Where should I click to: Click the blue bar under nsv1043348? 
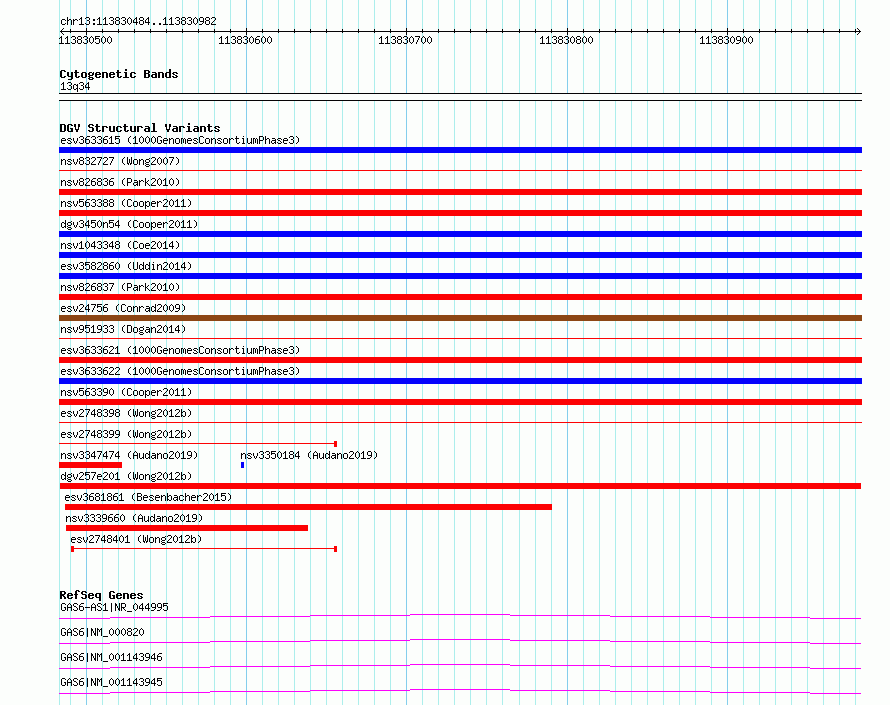click(460, 255)
